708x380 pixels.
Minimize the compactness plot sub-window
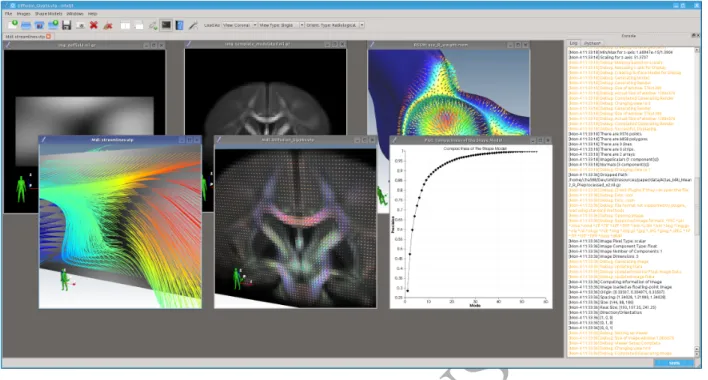(533, 140)
